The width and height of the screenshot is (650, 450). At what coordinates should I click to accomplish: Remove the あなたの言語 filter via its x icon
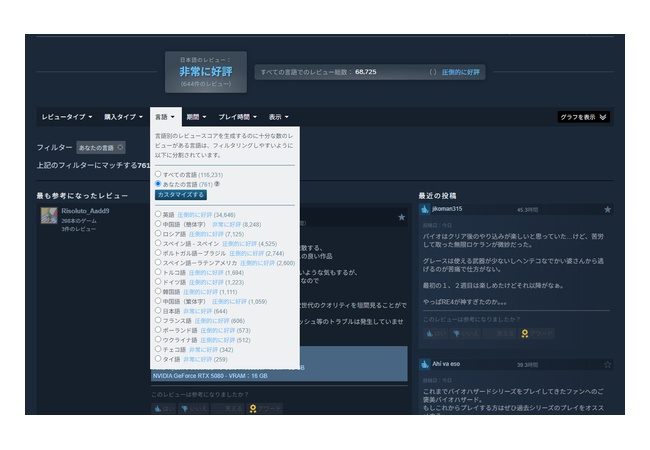(120, 148)
